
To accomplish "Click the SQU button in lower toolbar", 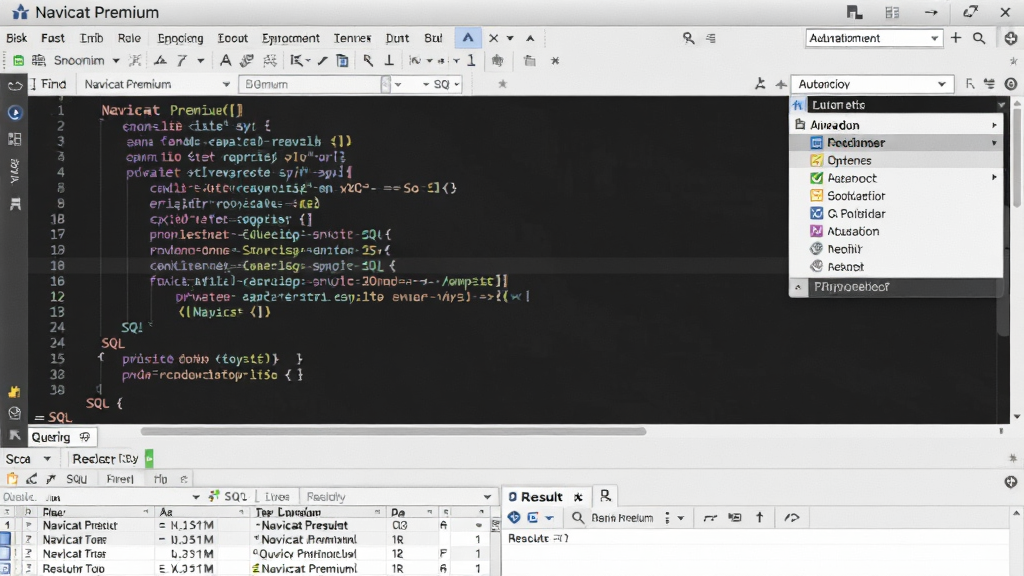I will [76, 479].
